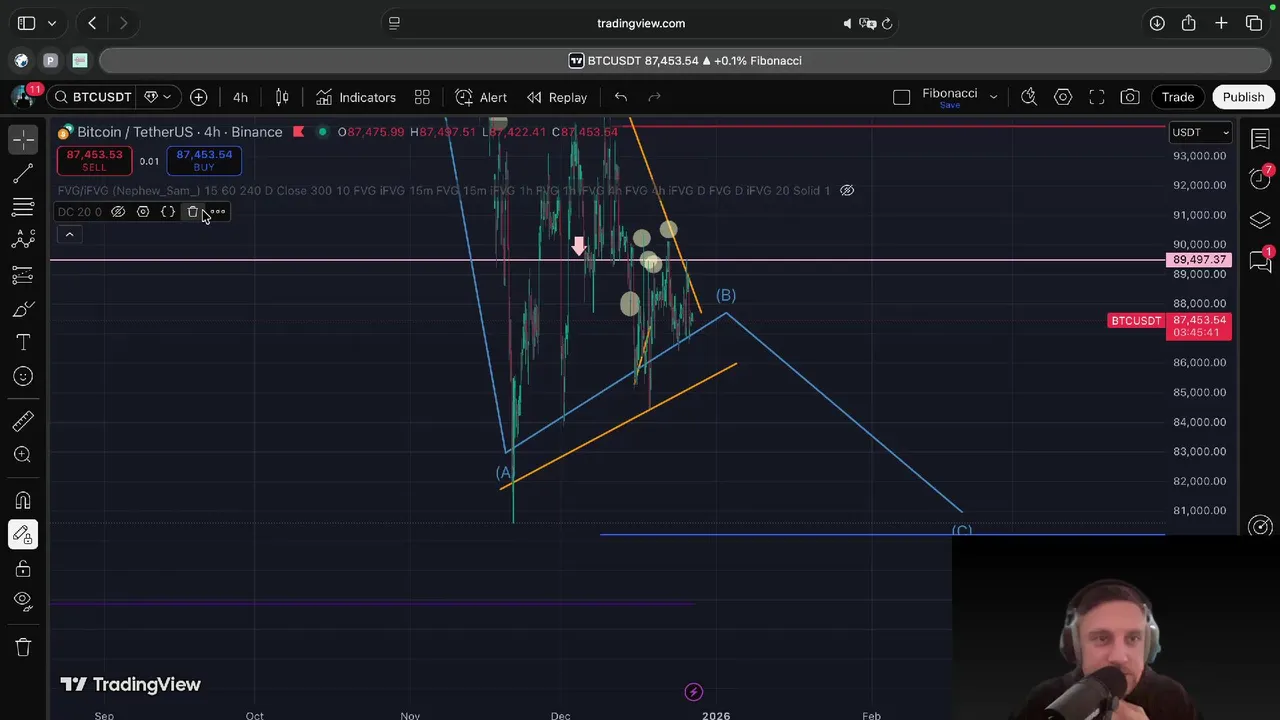Open the chart patterns tool group

pos(23,240)
